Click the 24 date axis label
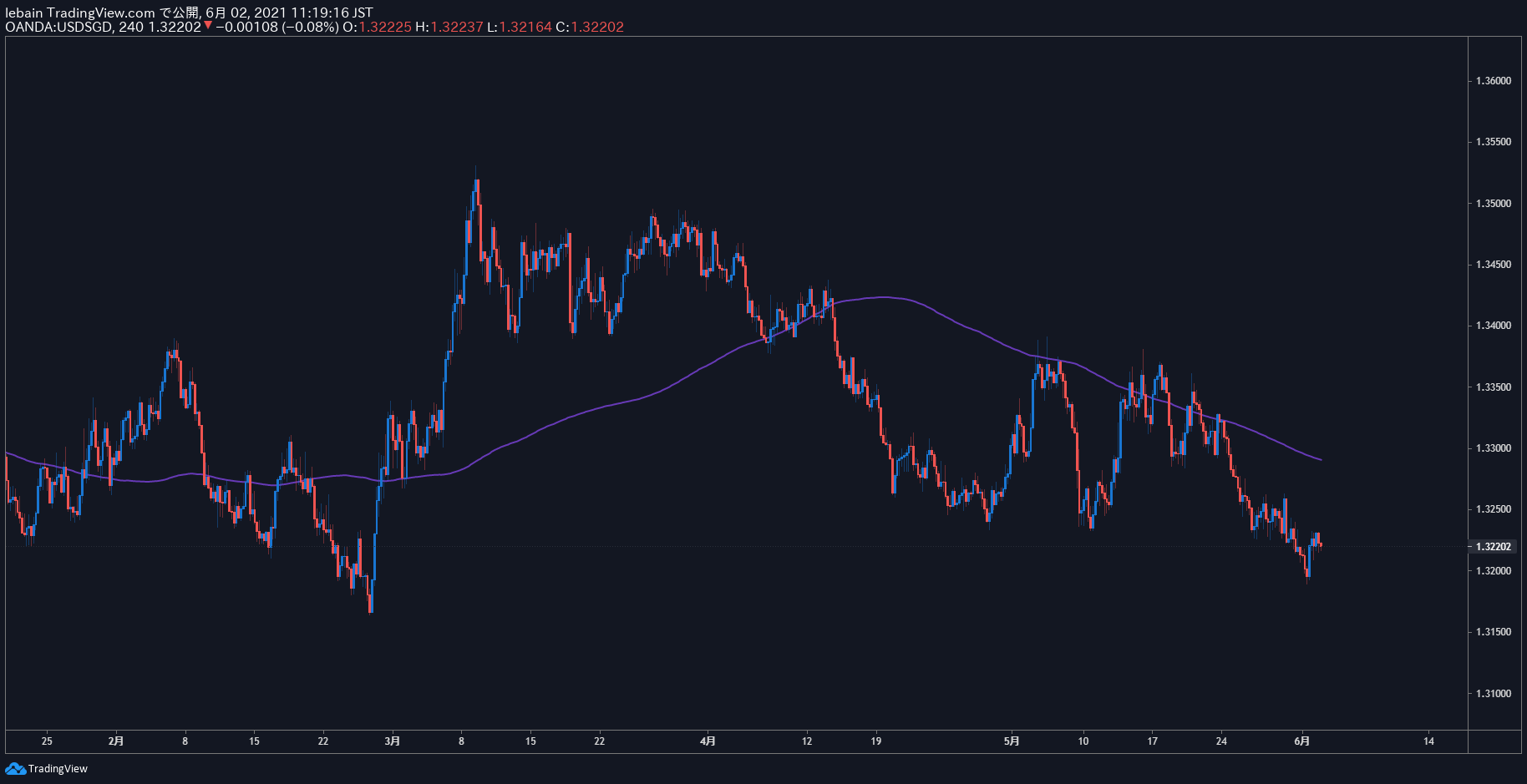The height and width of the screenshot is (784, 1527). pyautogui.click(x=1221, y=741)
